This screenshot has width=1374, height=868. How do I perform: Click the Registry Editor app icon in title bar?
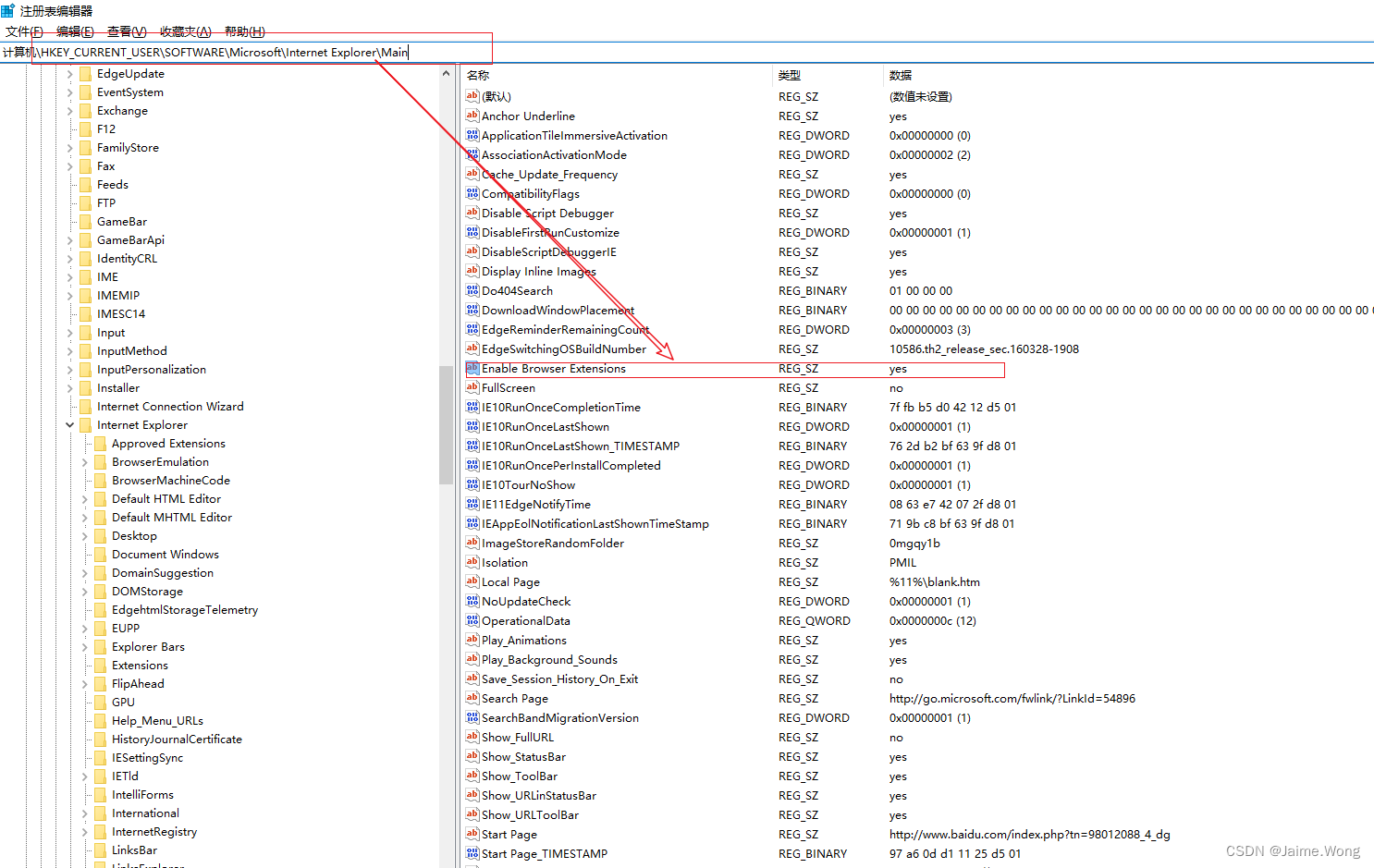tap(8, 11)
